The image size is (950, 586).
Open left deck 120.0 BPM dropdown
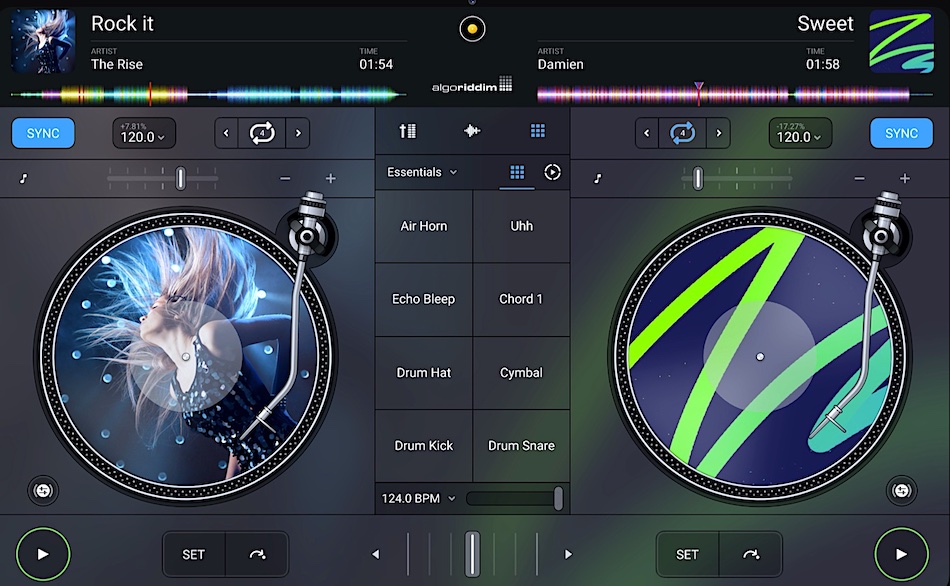tap(144, 133)
